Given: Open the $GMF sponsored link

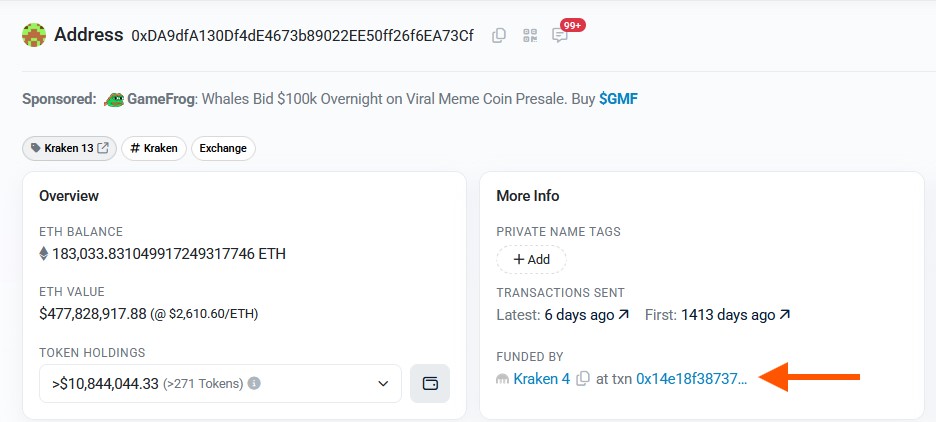Looking at the screenshot, I should [x=618, y=99].
